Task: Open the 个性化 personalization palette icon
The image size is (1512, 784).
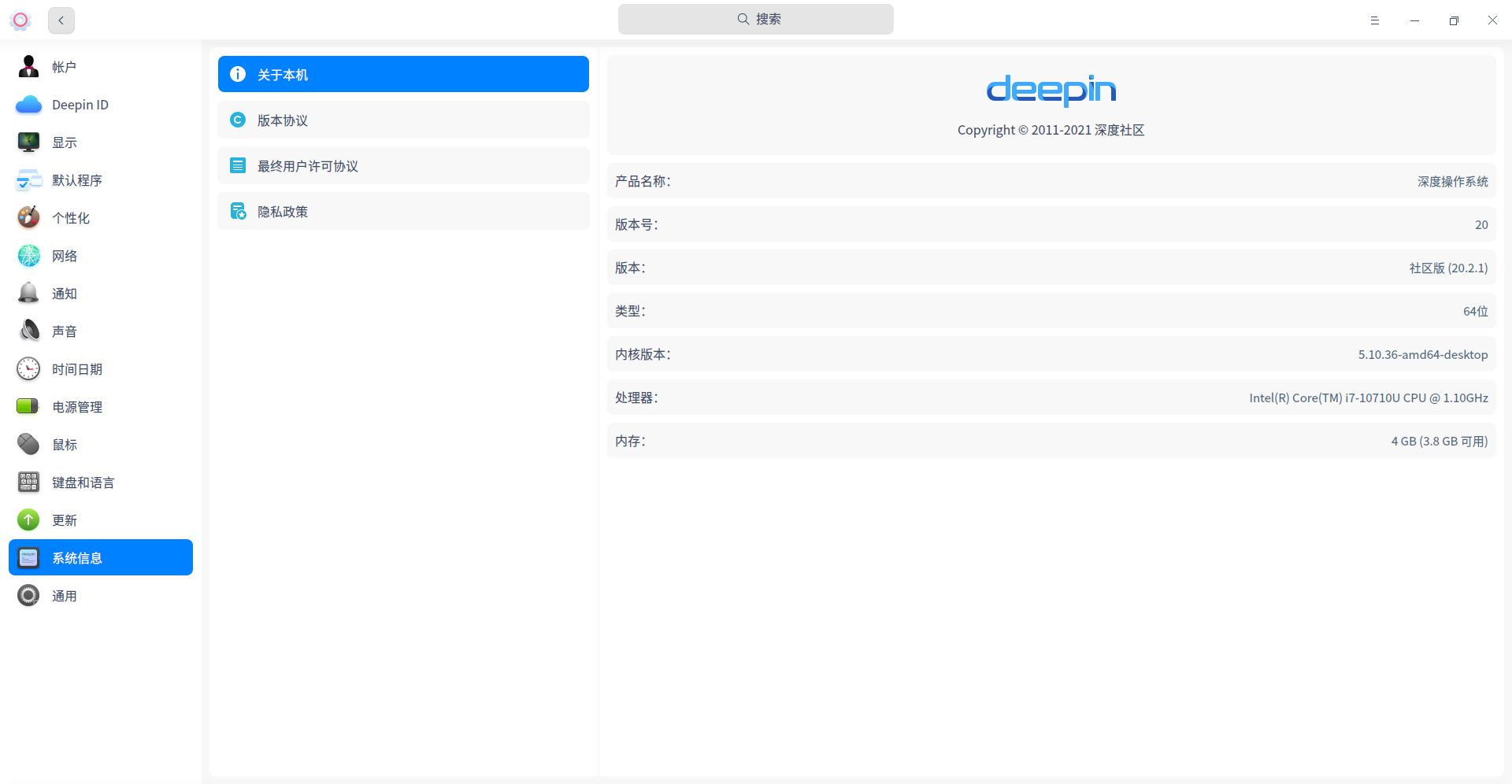Action: point(28,218)
